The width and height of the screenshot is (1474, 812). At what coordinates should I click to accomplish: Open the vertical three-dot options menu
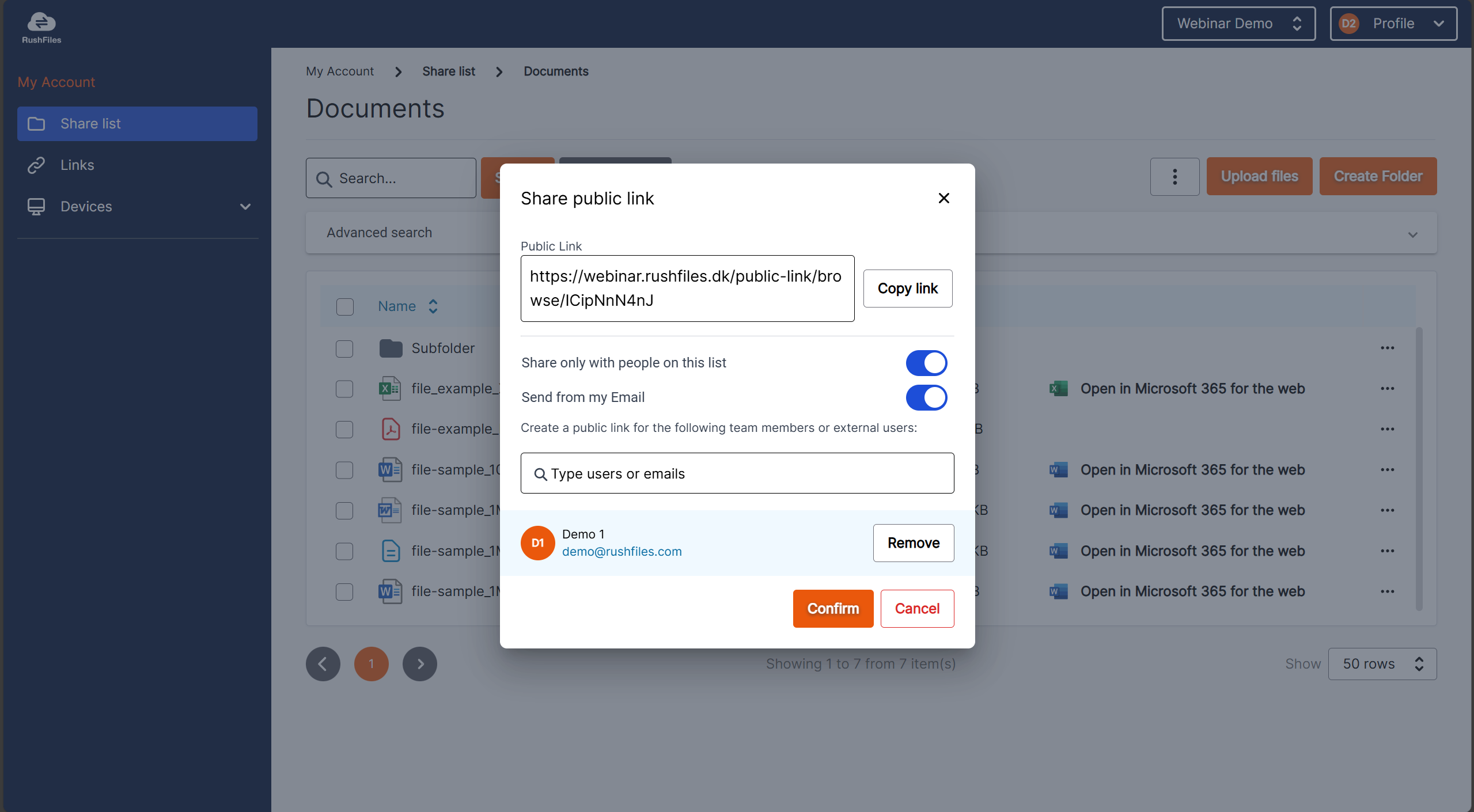click(x=1174, y=177)
